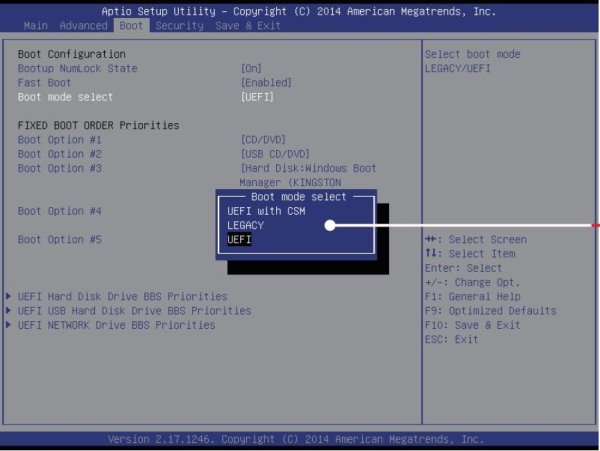The image size is (600, 451).
Task: Select Boot Option #4 row
Action: (x=59, y=211)
